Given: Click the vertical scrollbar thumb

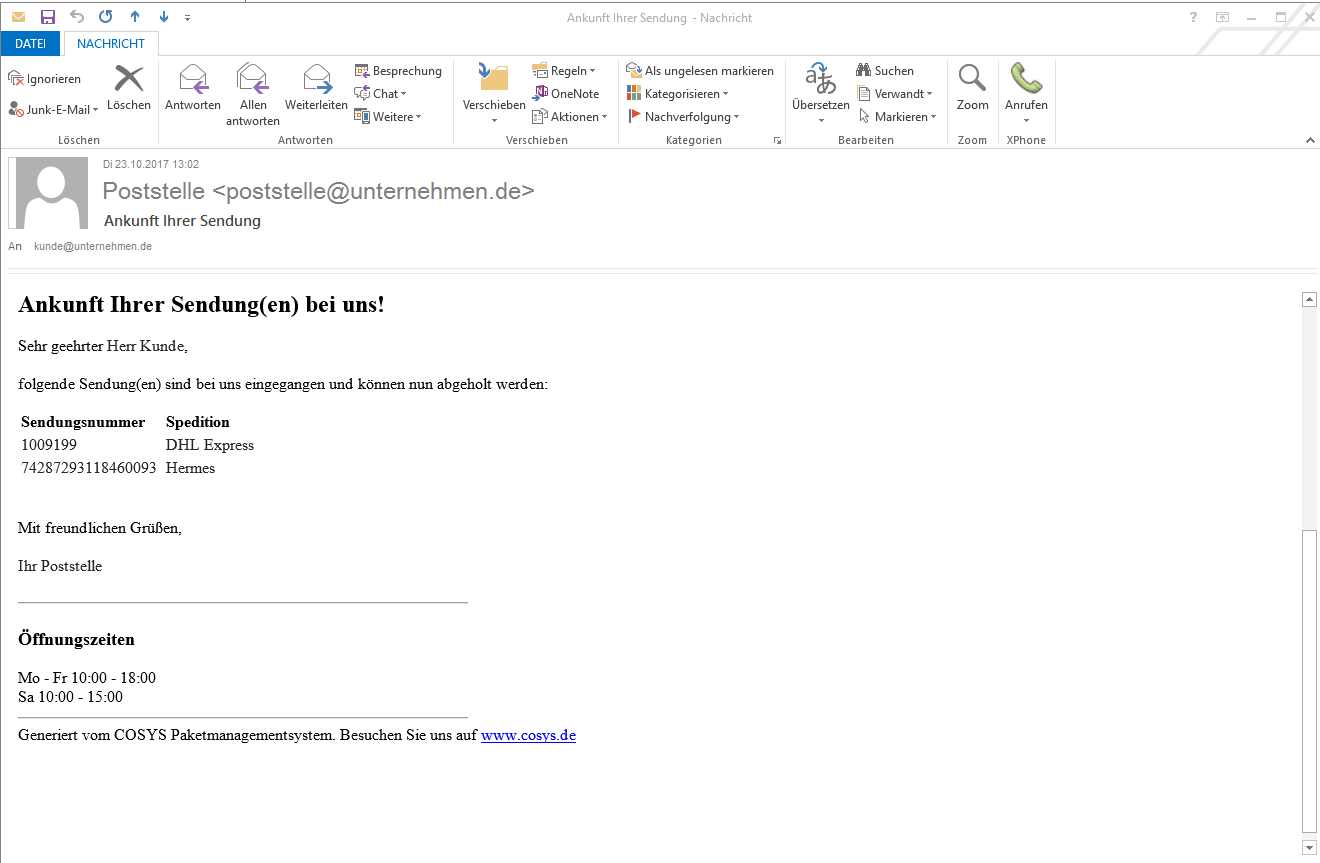Looking at the screenshot, I should (x=1309, y=682).
